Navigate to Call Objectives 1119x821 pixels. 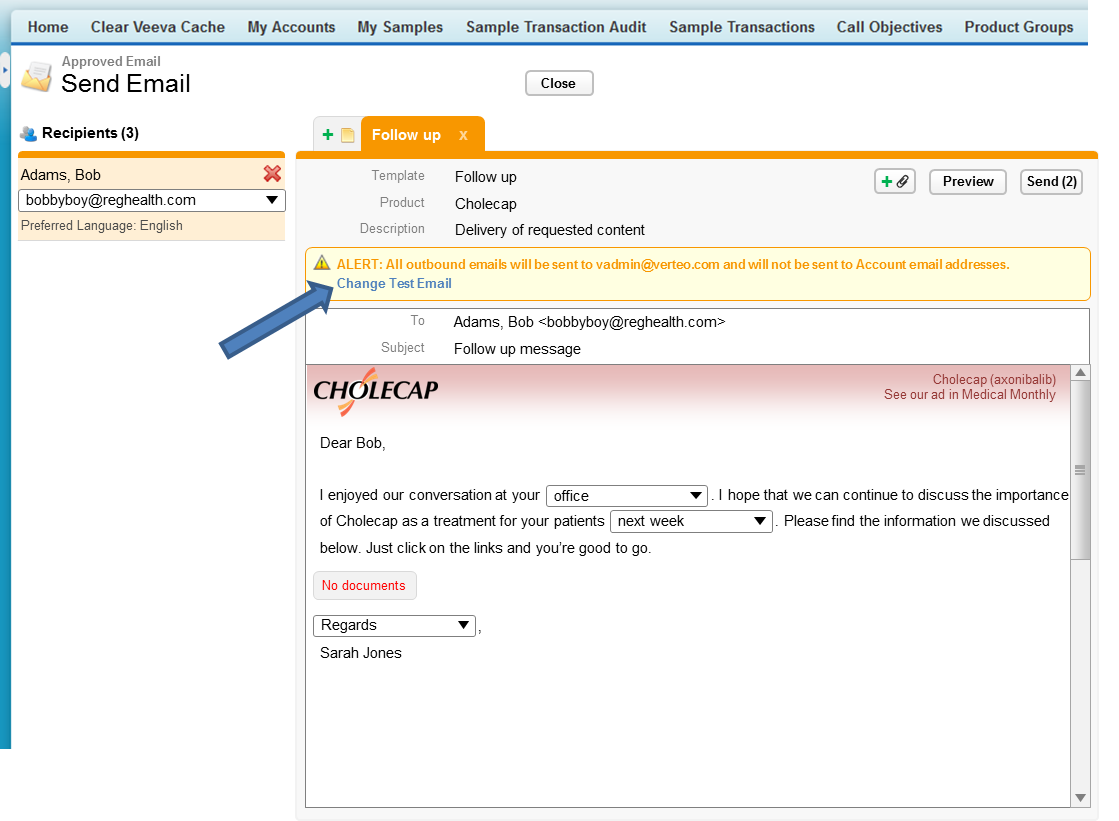click(x=889, y=27)
